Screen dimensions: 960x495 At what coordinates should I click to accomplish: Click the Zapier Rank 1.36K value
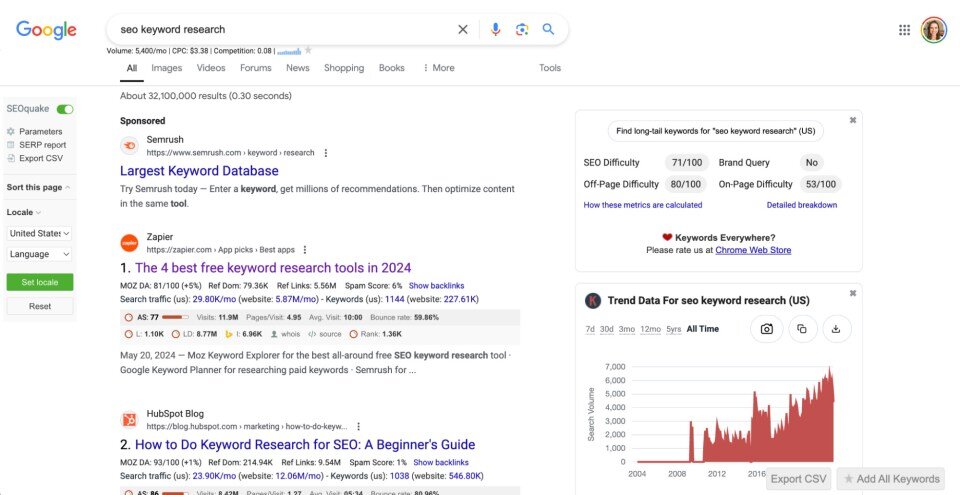[375, 334]
